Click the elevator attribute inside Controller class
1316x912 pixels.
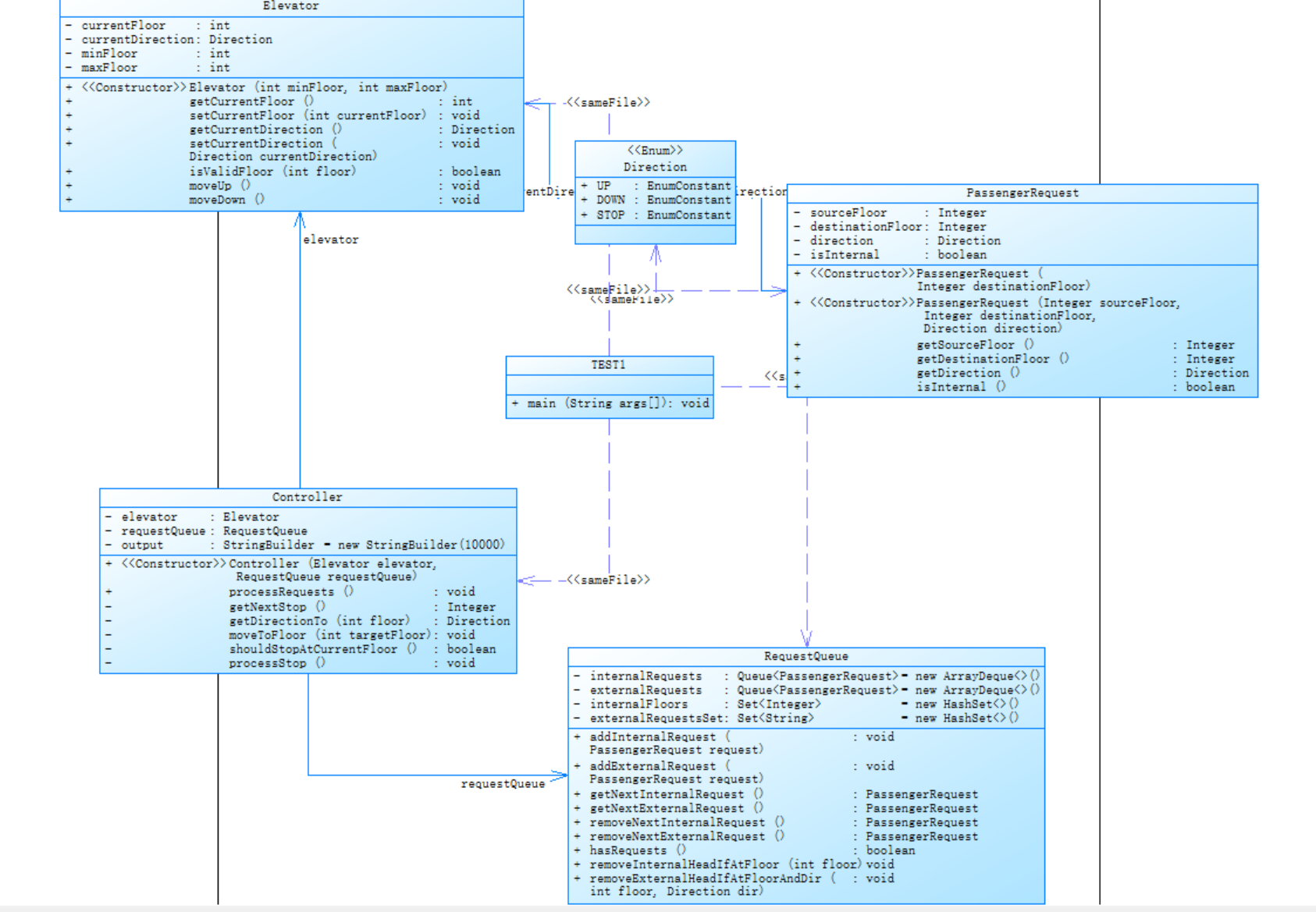(x=192, y=517)
